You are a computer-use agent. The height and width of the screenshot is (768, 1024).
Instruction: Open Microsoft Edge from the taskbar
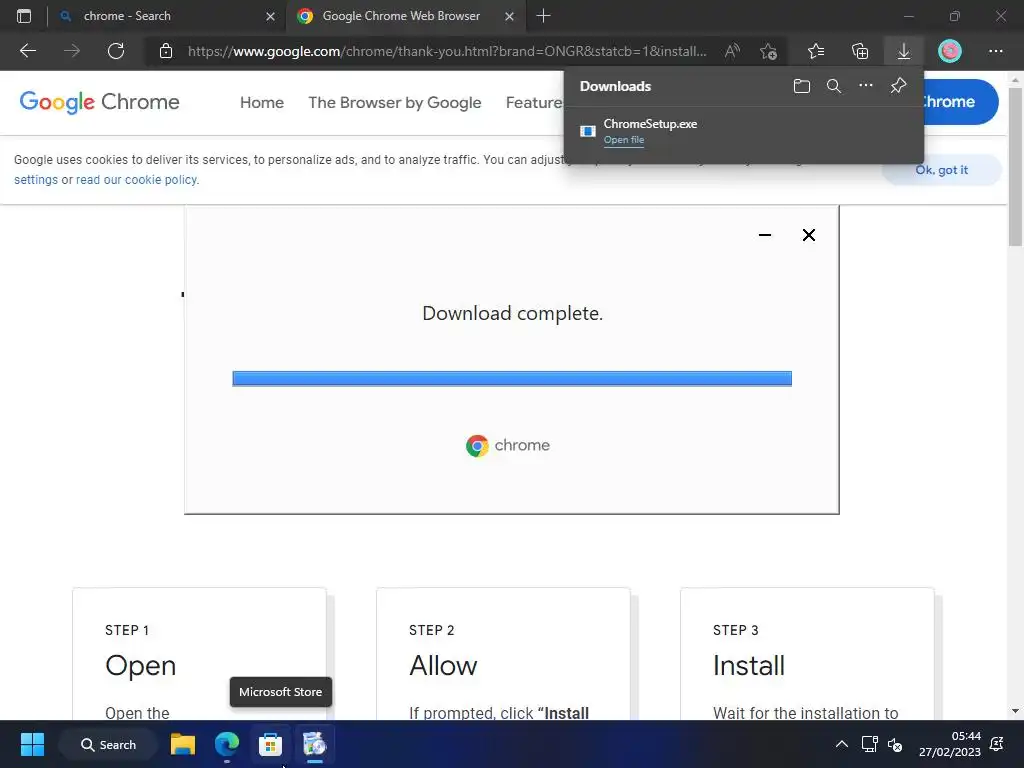pos(227,744)
